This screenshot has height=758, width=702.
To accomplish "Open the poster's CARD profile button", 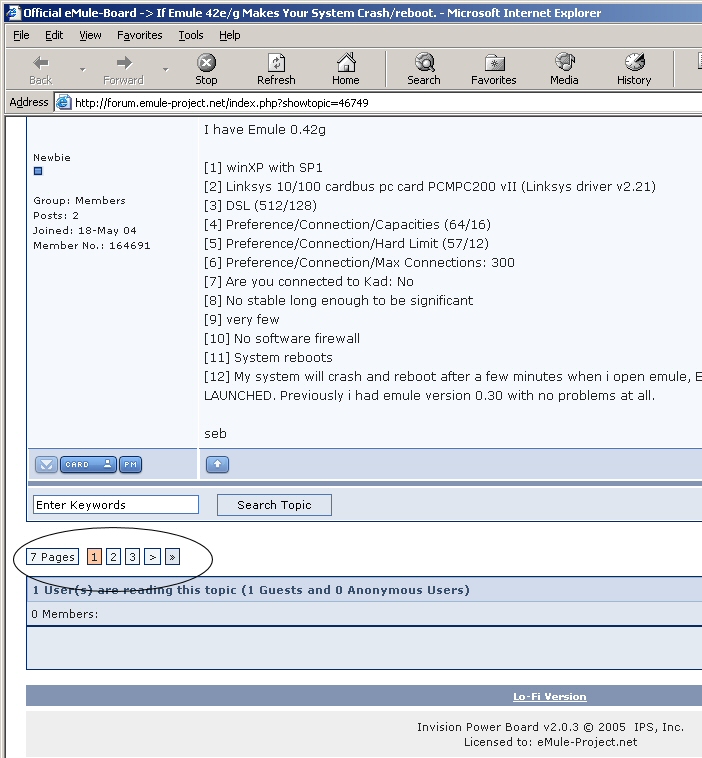I will 88,465.
